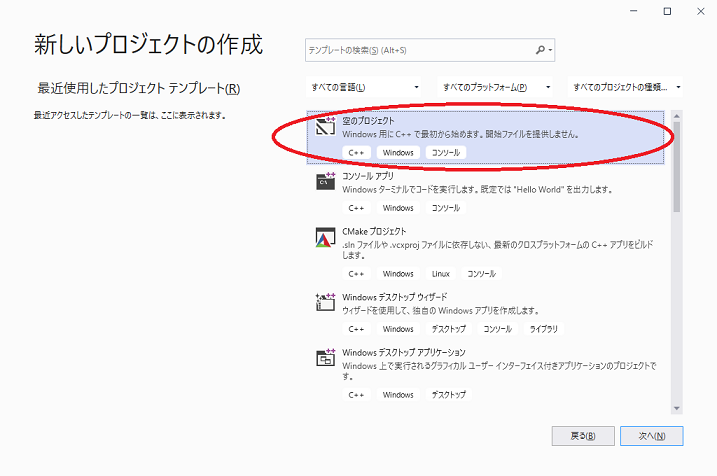717x476 pixels.
Task: Close the new project dialog
Action: [x=701, y=11]
